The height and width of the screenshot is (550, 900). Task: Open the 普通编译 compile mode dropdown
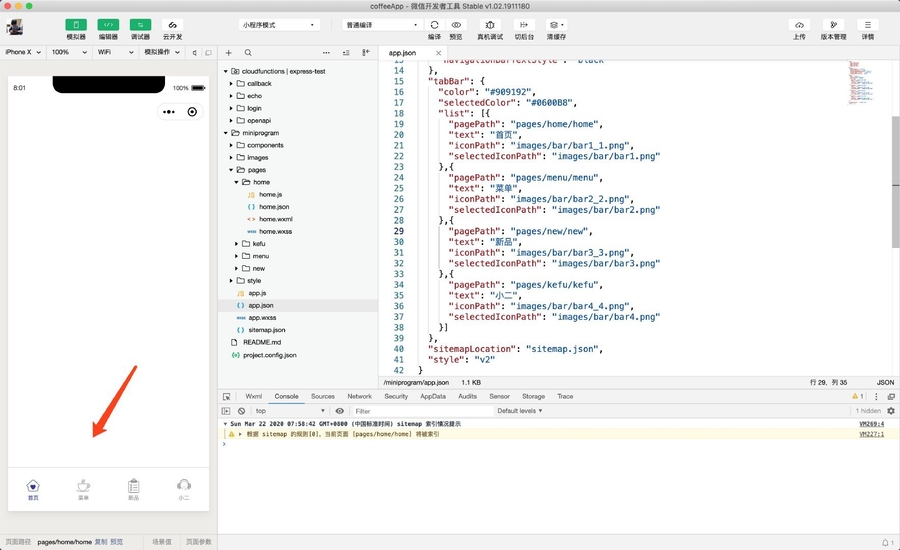382,25
